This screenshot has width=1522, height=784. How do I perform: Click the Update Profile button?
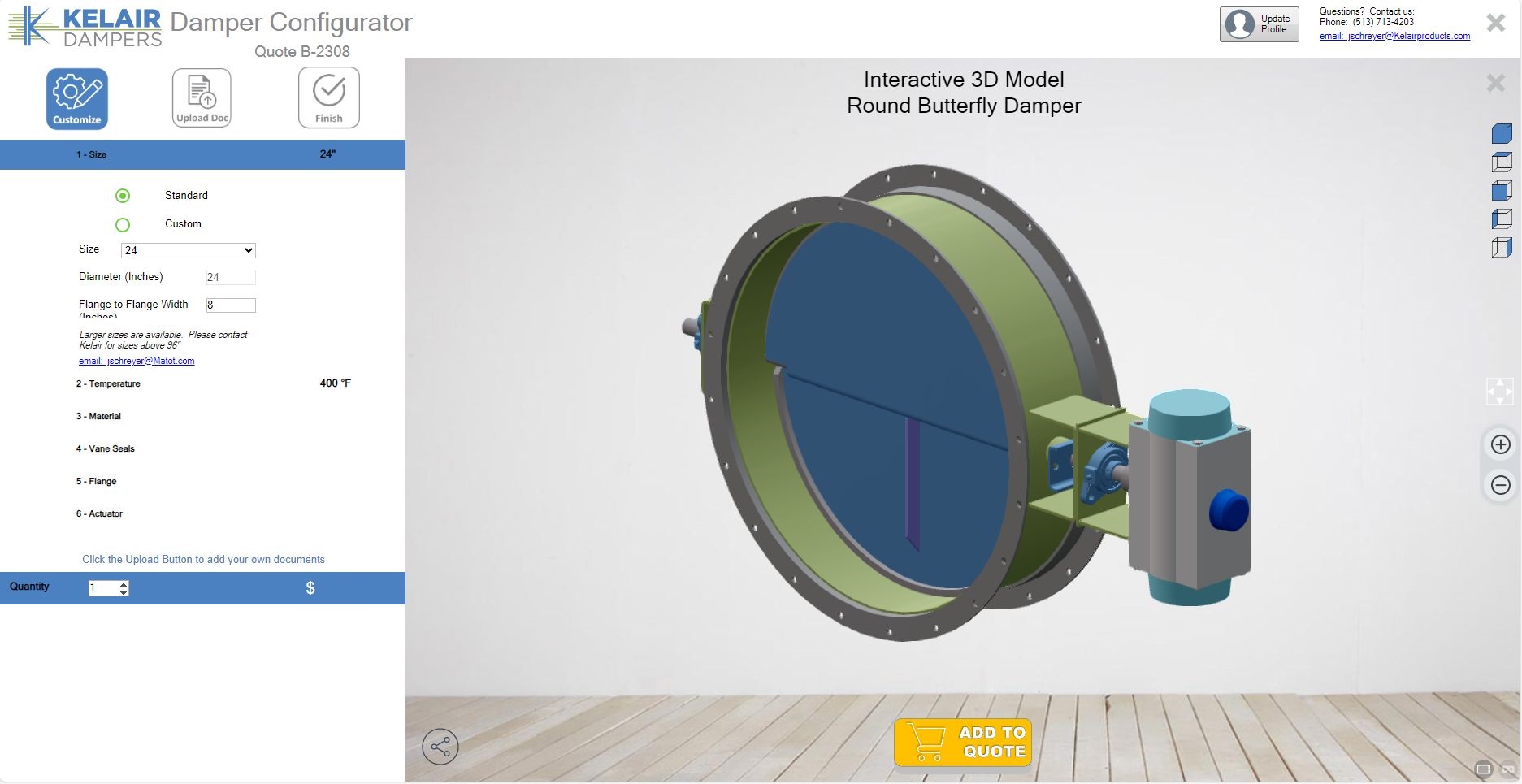pos(1259,24)
